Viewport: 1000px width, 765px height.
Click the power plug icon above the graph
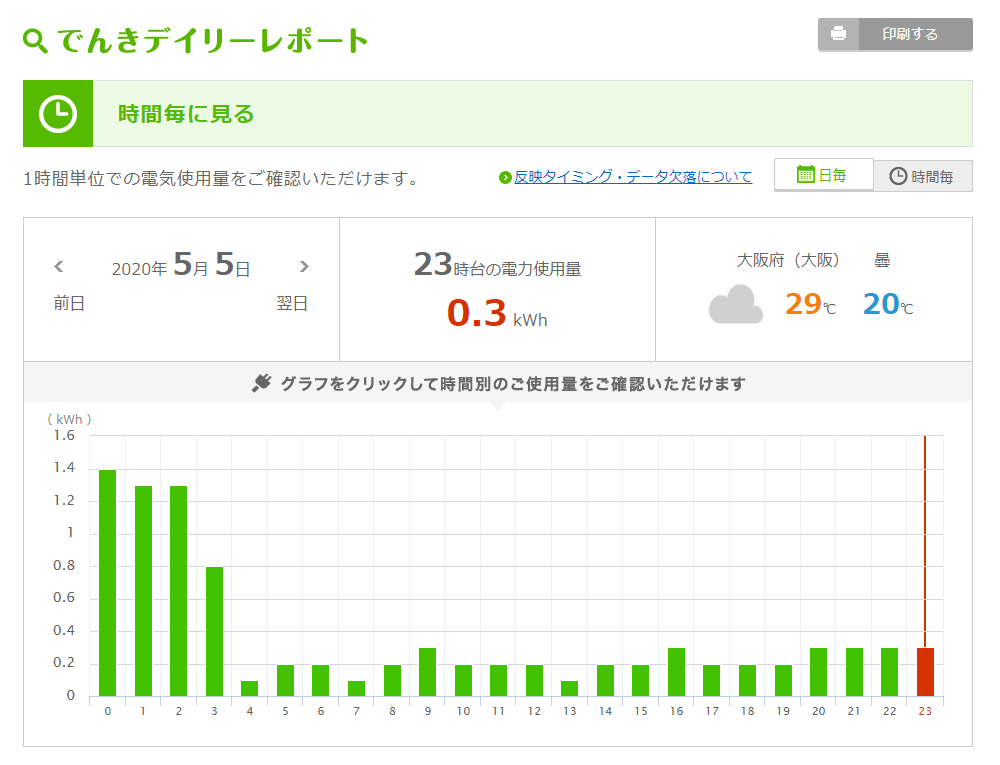point(262,384)
